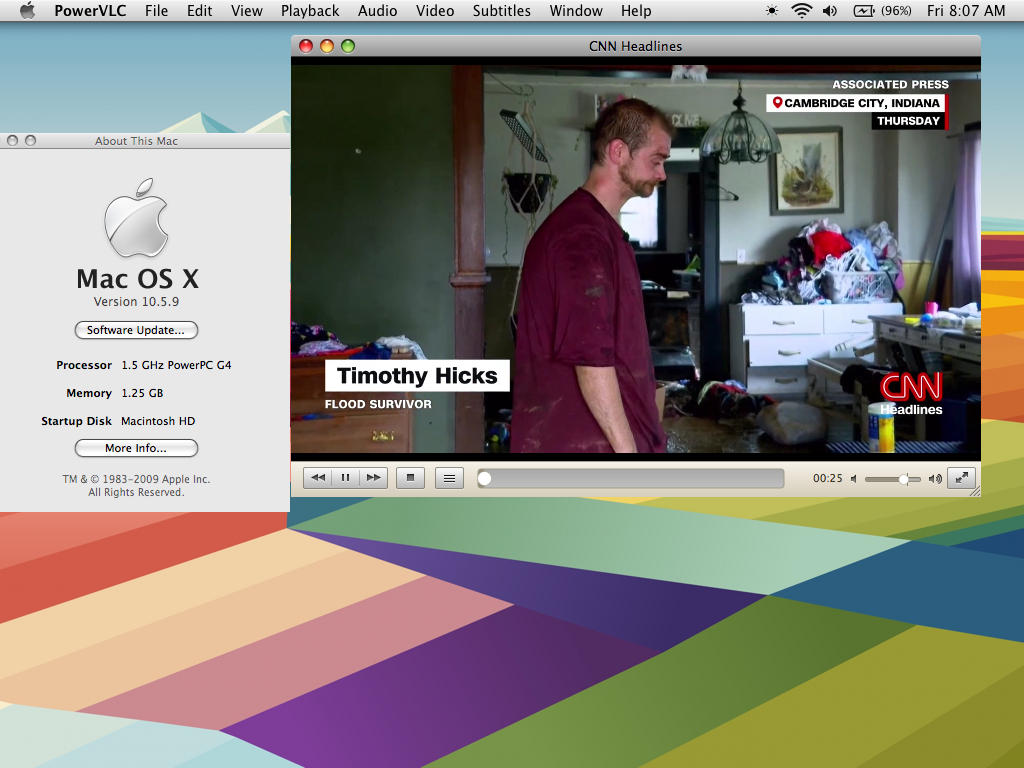Open the playlist list icon
Screen dimensions: 1024x768
point(449,478)
